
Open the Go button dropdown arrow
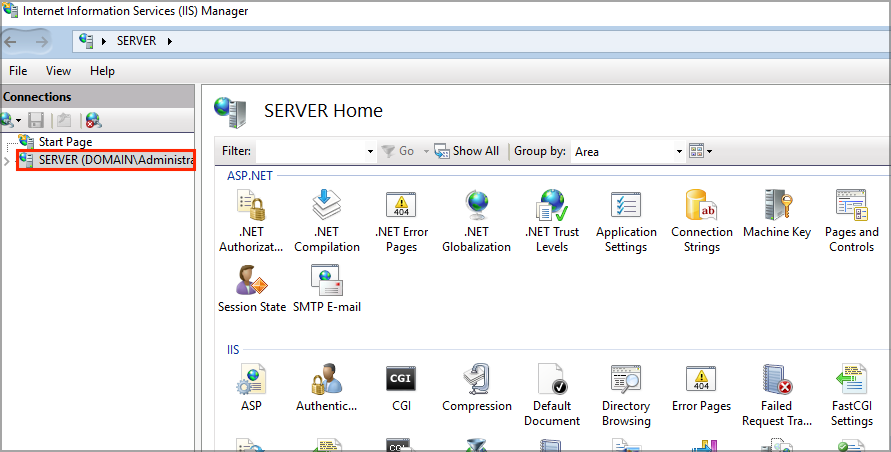(x=426, y=151)
